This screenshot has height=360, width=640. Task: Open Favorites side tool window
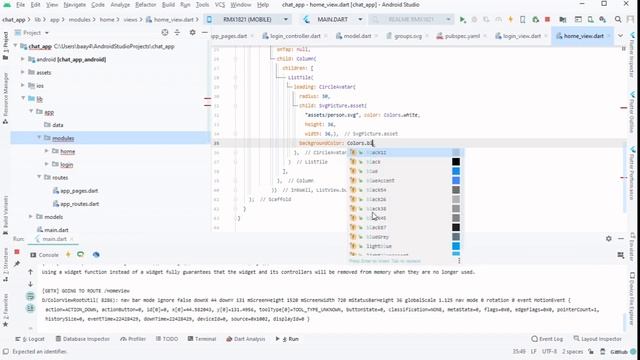pos(5,310)
